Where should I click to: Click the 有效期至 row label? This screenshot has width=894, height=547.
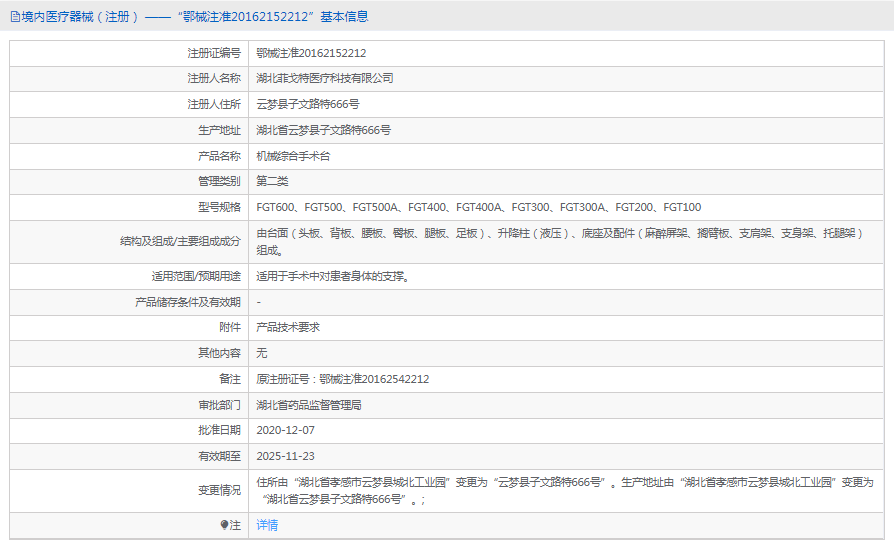tap(220, 456)
